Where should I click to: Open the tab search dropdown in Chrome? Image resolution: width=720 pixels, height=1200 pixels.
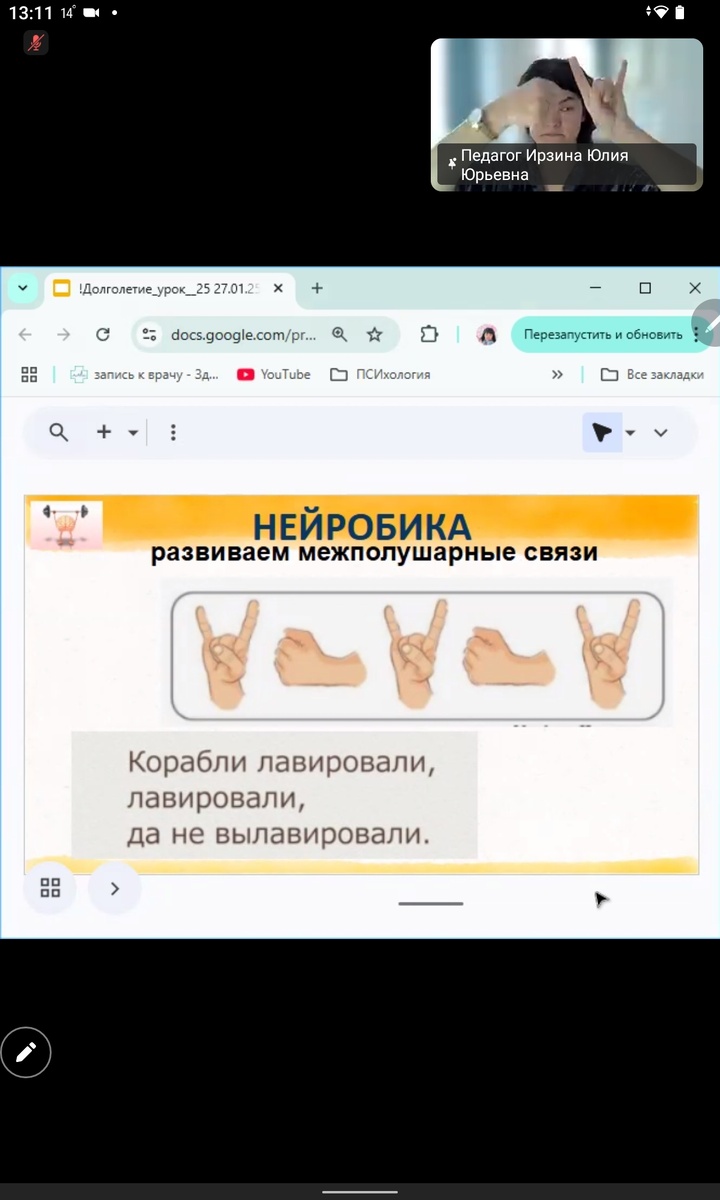click(x=22, y=288)
